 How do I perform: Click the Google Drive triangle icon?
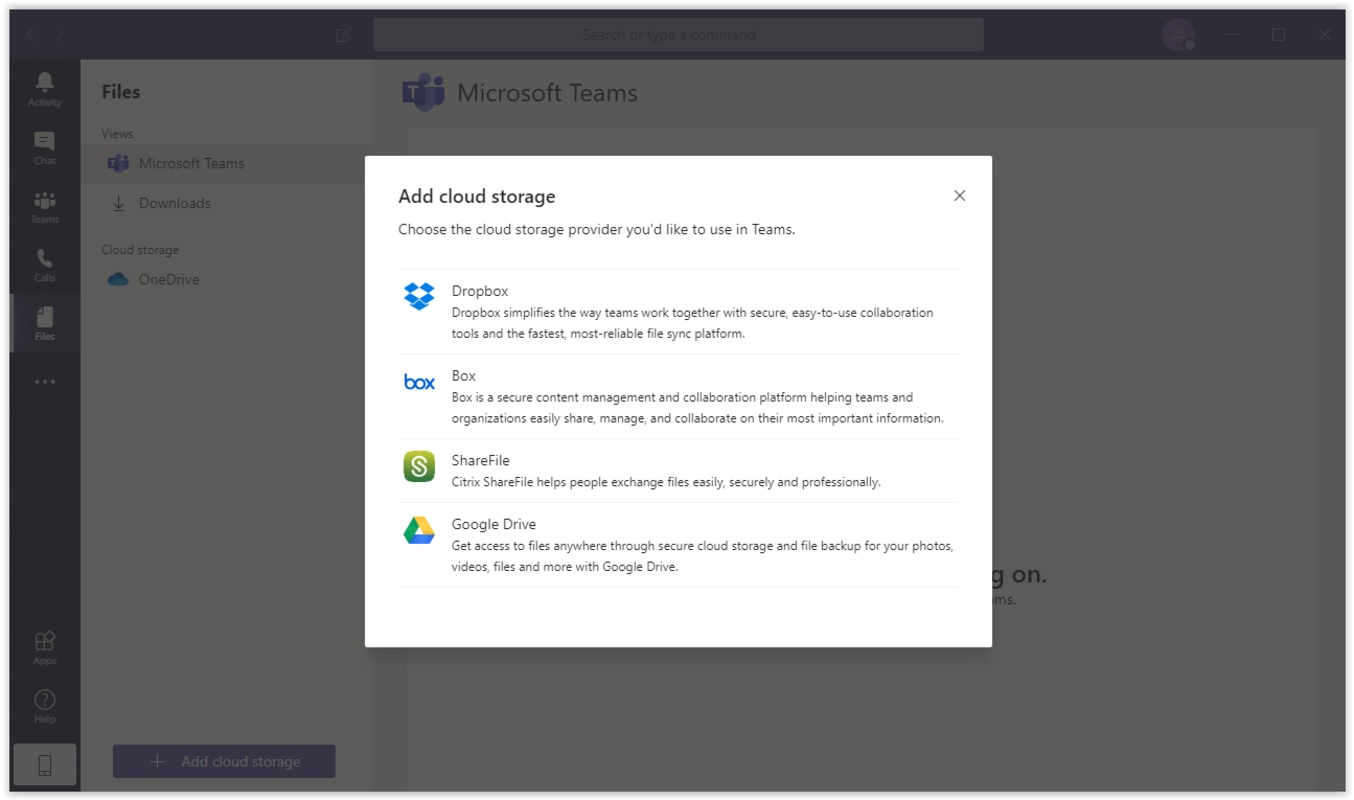[419, 531]
